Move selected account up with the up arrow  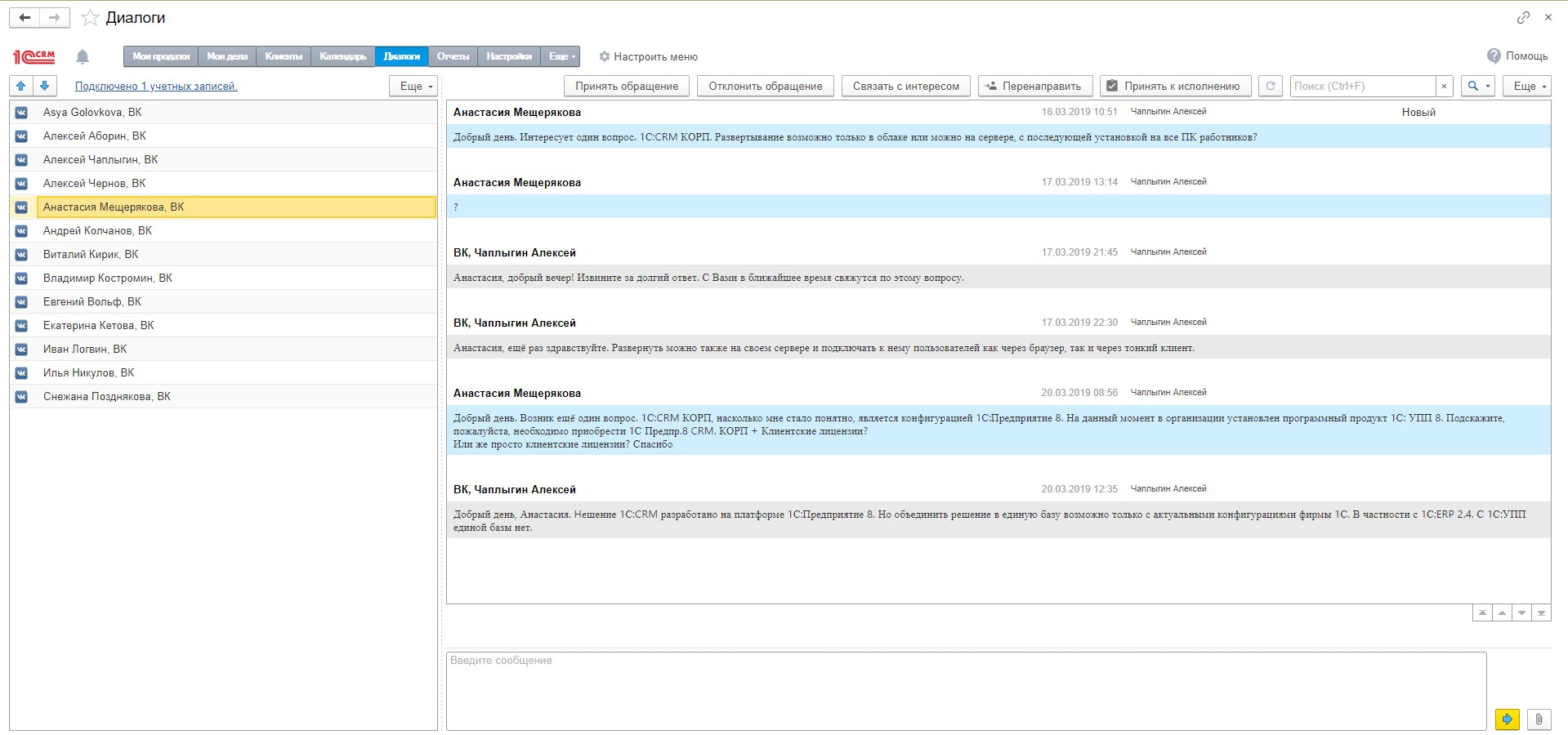pos(21,86)
